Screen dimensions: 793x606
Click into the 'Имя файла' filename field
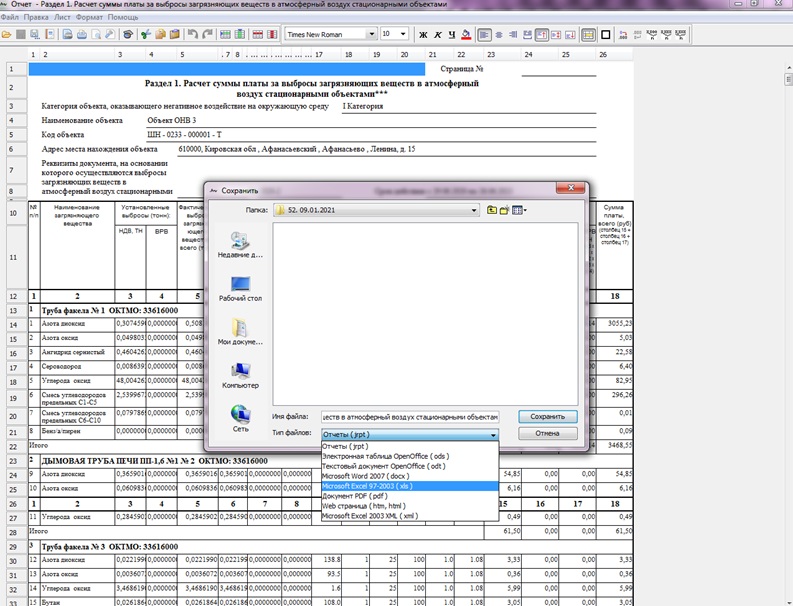pyautogui.click(x=409, y=416)
